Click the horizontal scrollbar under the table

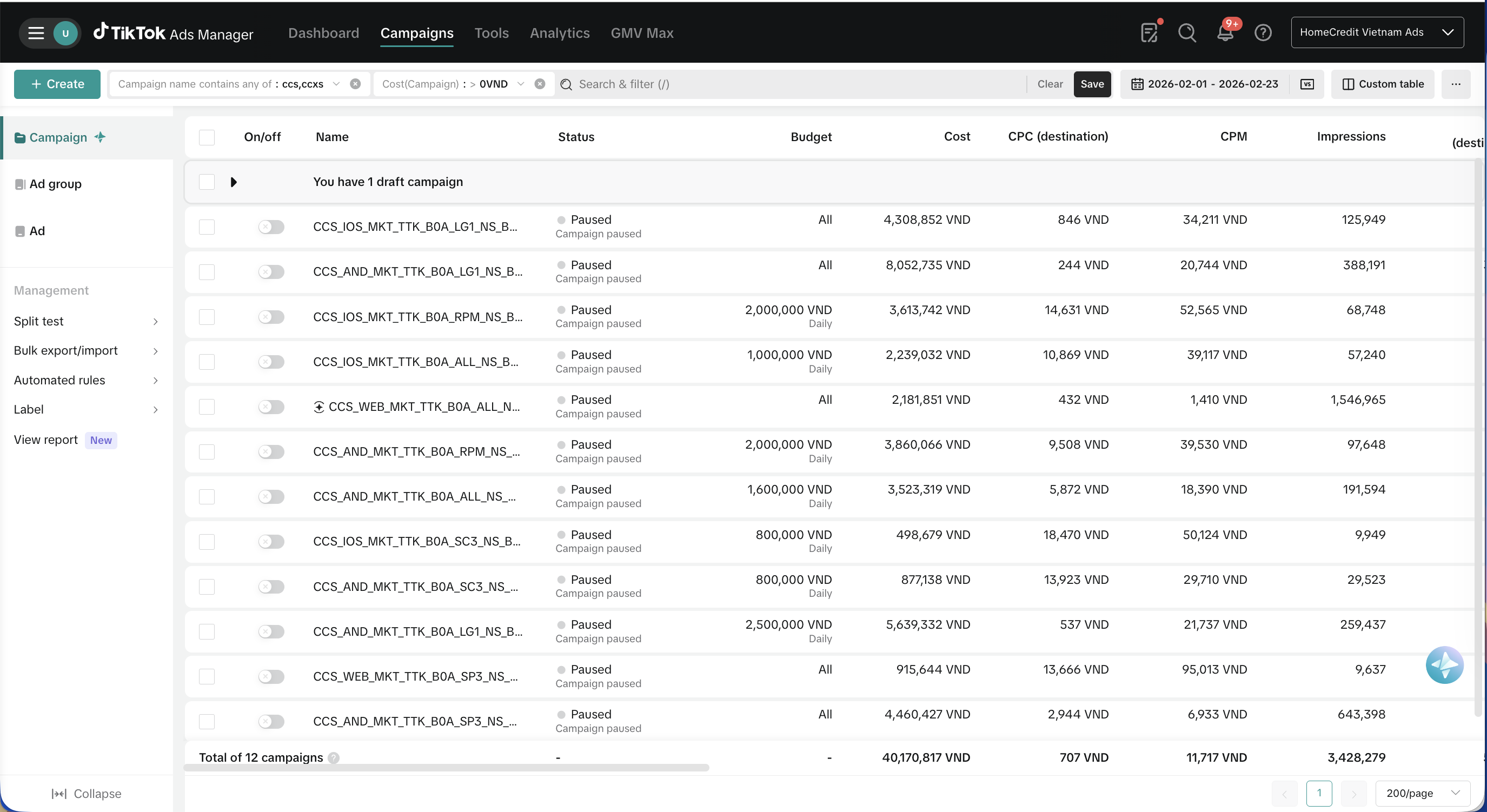[446, 768]
